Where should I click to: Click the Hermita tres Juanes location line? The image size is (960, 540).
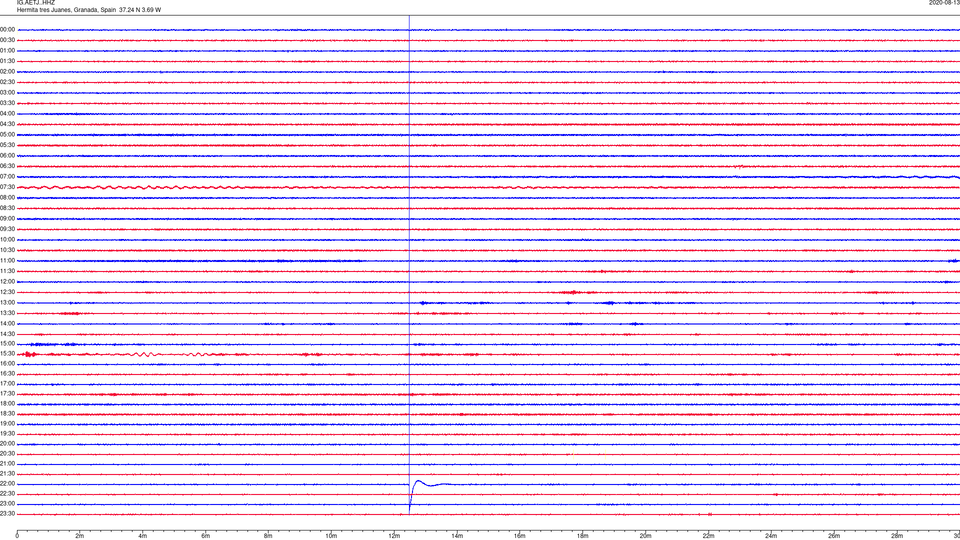[89, 10]
